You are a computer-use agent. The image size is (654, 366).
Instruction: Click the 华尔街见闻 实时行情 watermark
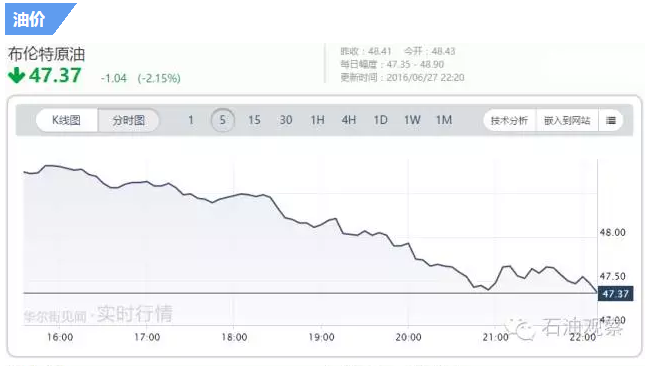click(x=98, y=314)
